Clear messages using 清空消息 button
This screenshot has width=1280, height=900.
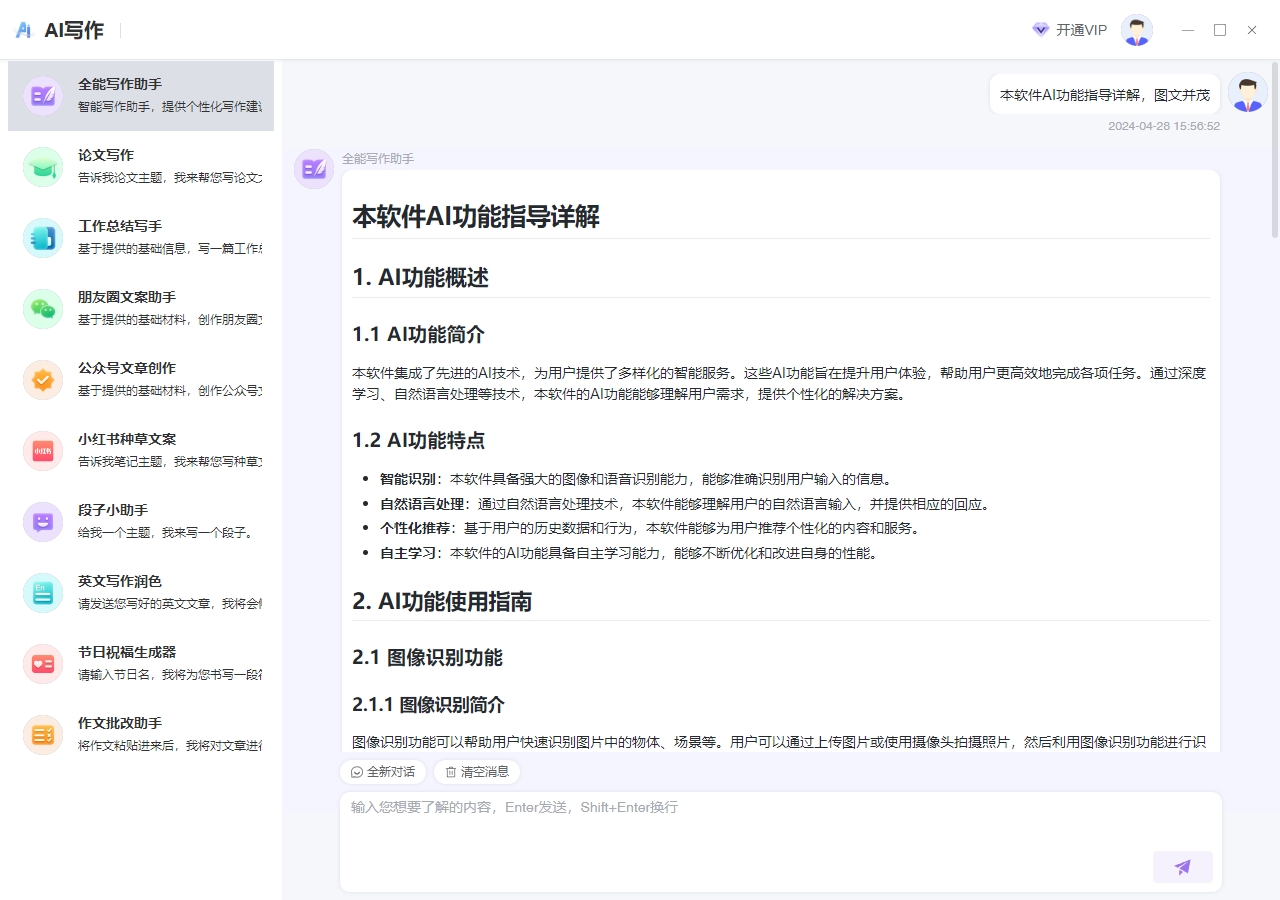coord(477,772)
